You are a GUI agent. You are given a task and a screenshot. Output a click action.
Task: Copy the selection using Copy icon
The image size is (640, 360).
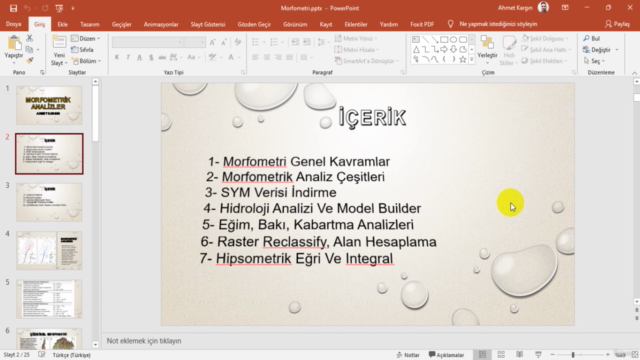tap(29, 49)
